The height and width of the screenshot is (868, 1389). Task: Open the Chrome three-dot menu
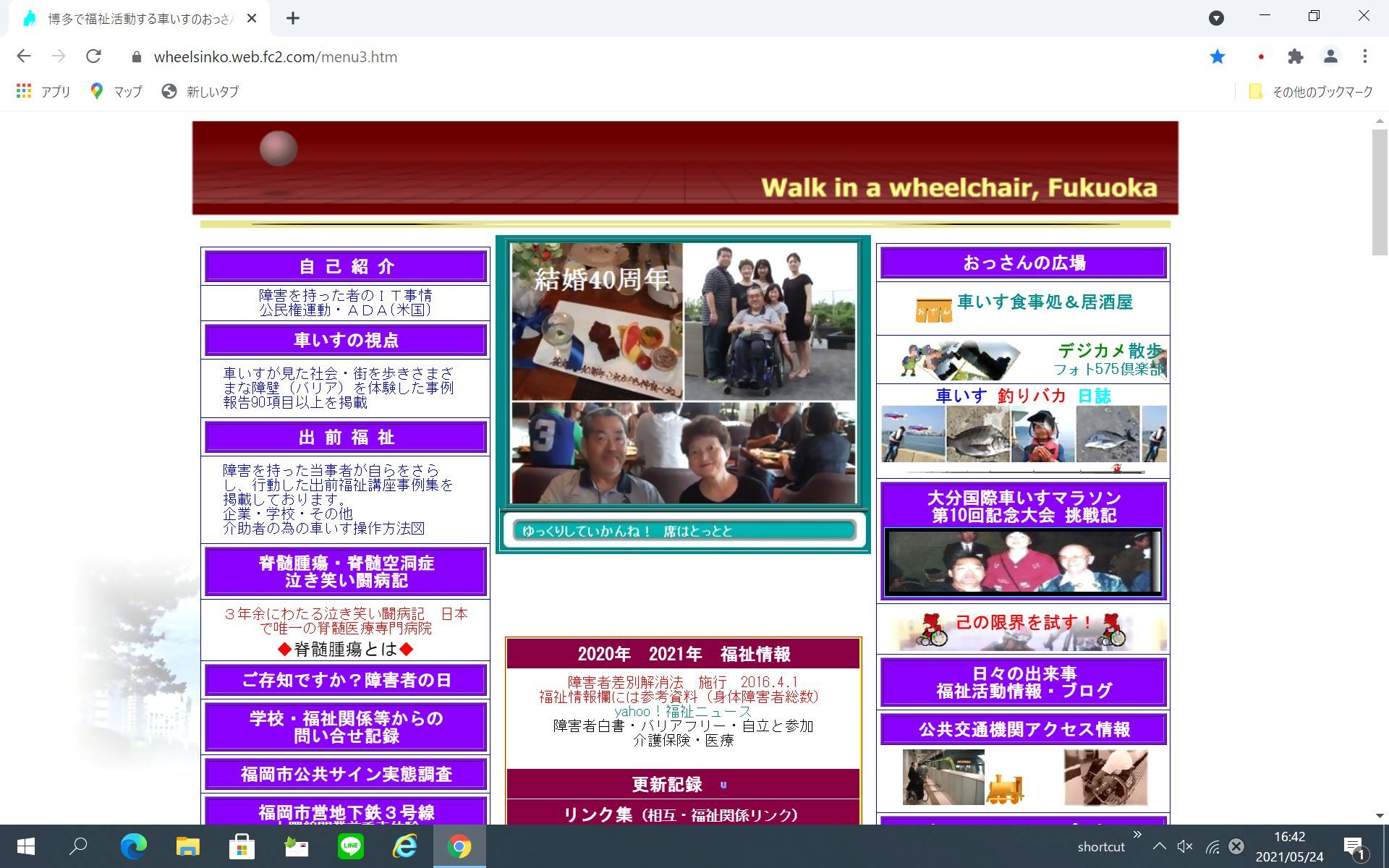coord(1364,56)
